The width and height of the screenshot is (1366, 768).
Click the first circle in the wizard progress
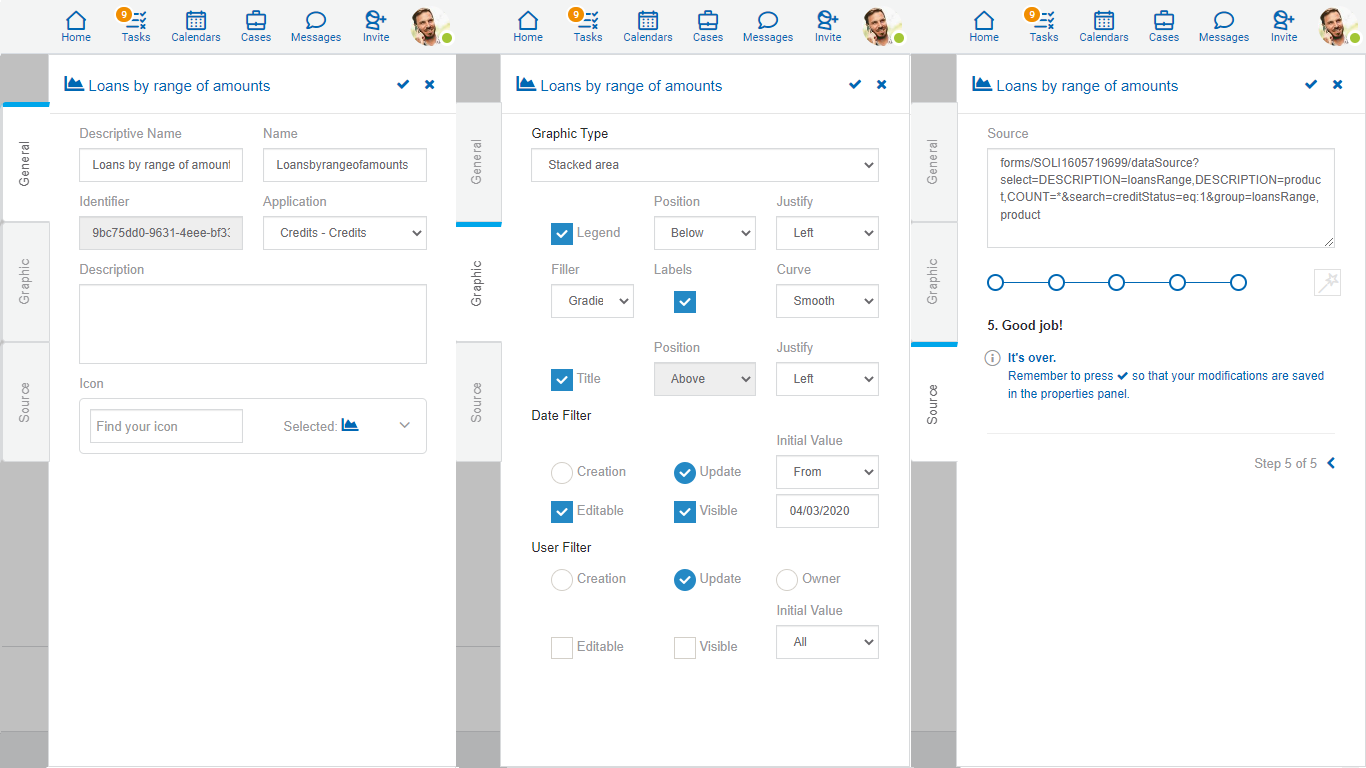[995, 283]
